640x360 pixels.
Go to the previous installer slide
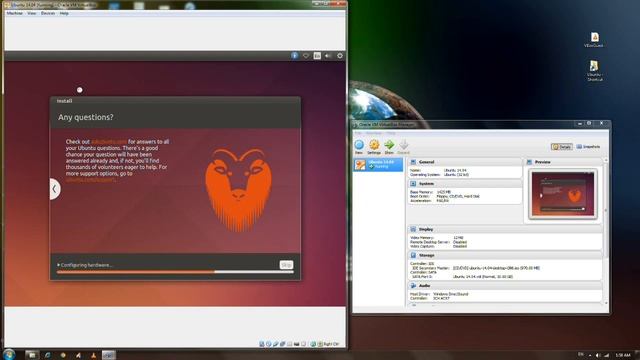[x=55, y=189]
